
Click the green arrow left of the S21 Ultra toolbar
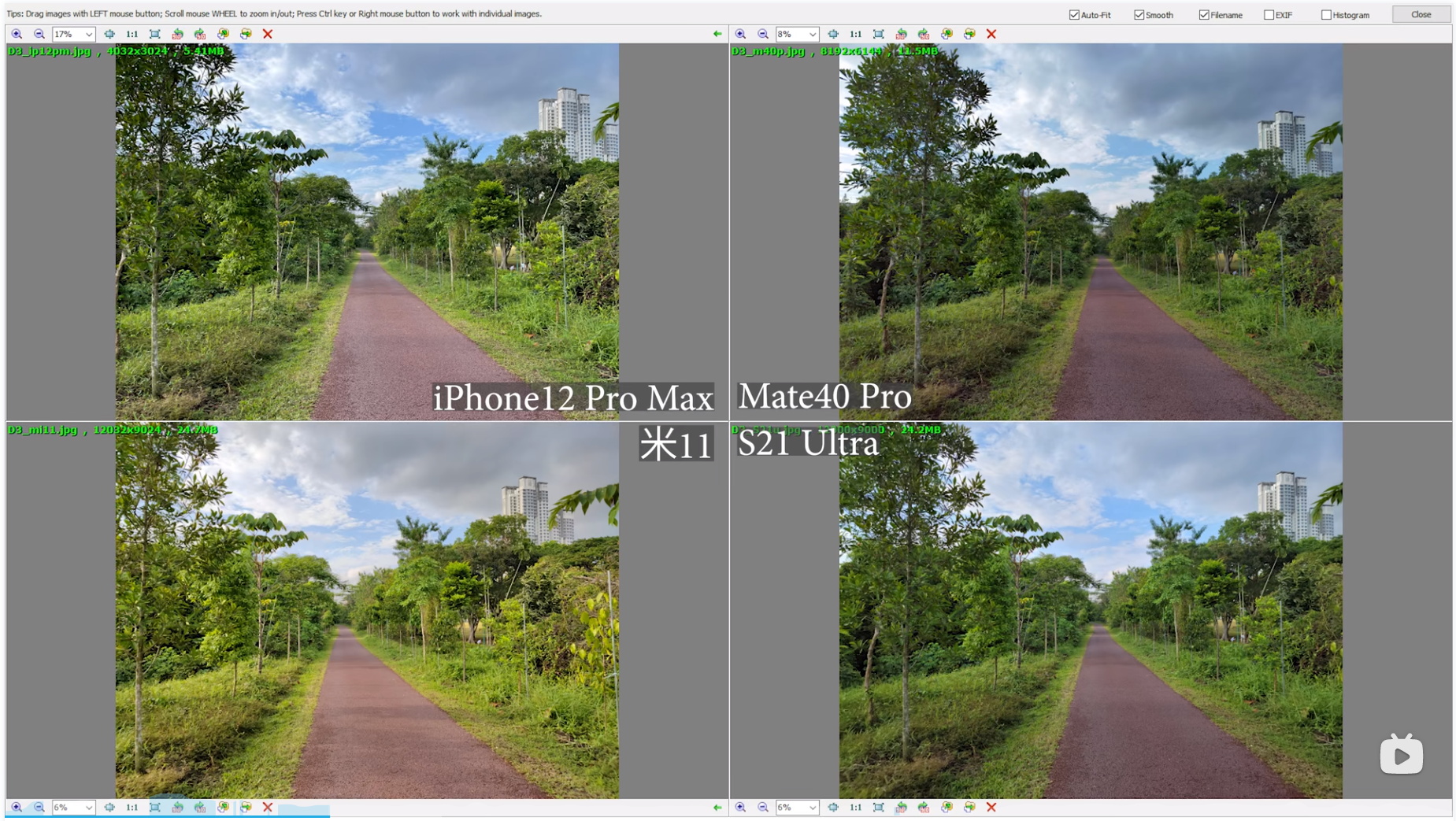pyautogui.click(x=717, y=808)
